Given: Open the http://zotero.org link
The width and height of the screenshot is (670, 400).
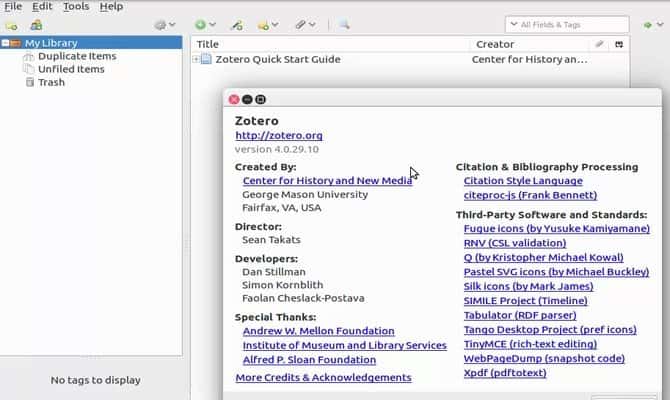Looking at the screenshot, I should point(279,135).
